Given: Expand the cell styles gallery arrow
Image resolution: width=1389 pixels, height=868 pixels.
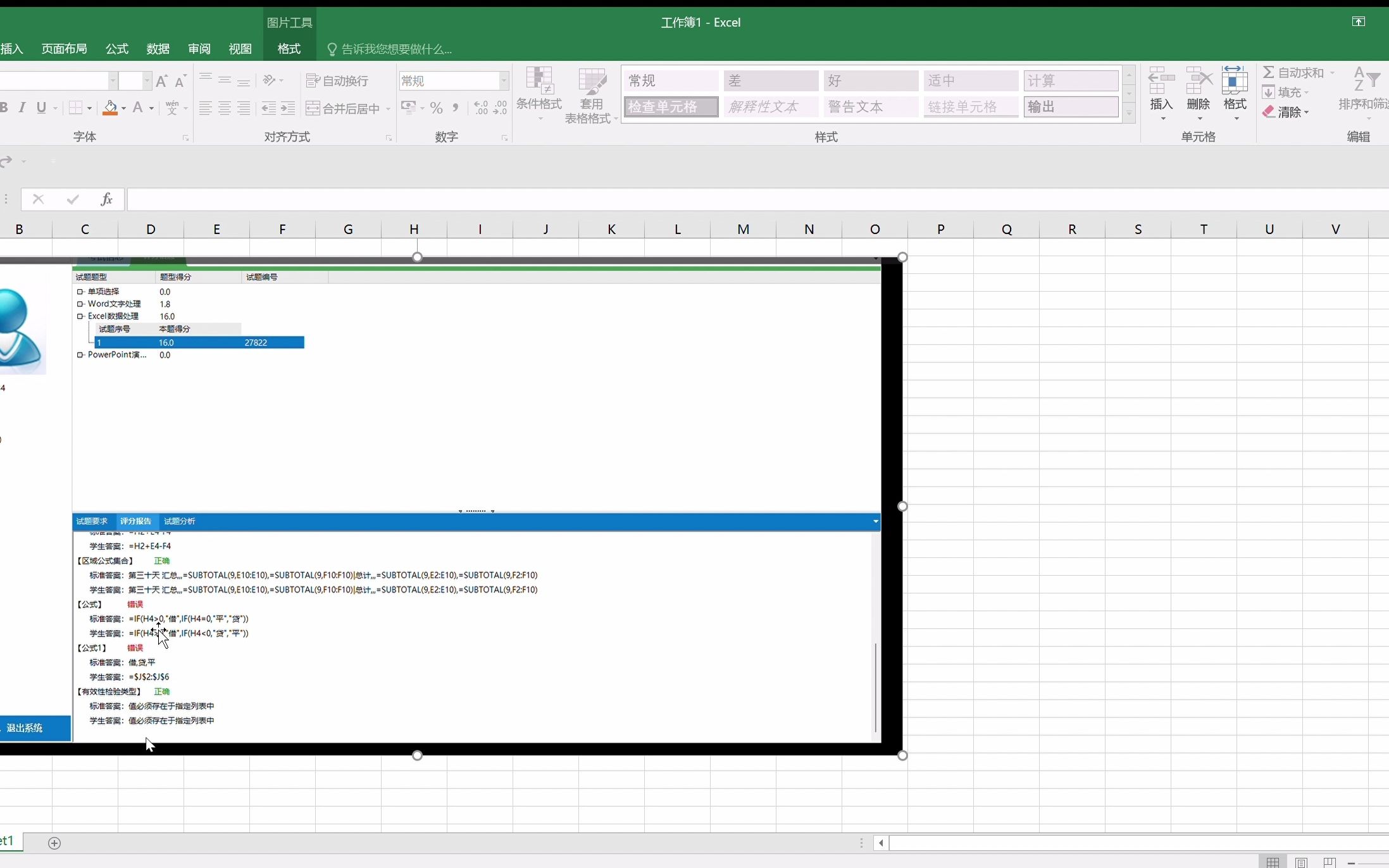Looking at the screenshot, I should tap(1130, 114).
